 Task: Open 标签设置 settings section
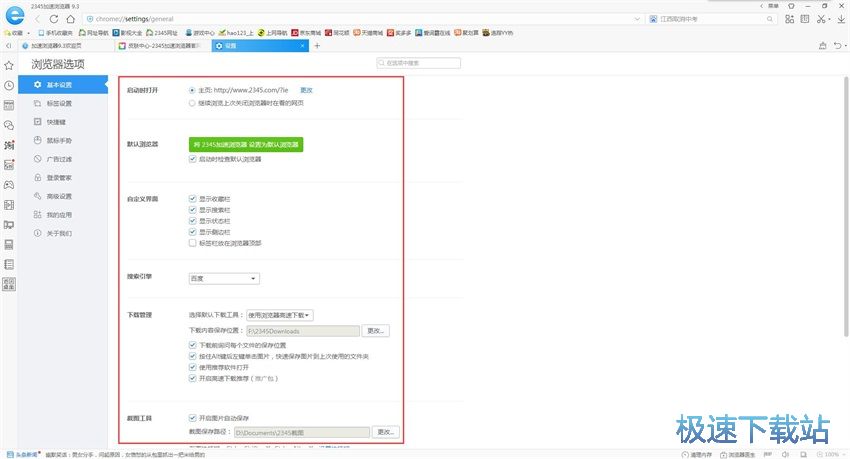(63, 104)
